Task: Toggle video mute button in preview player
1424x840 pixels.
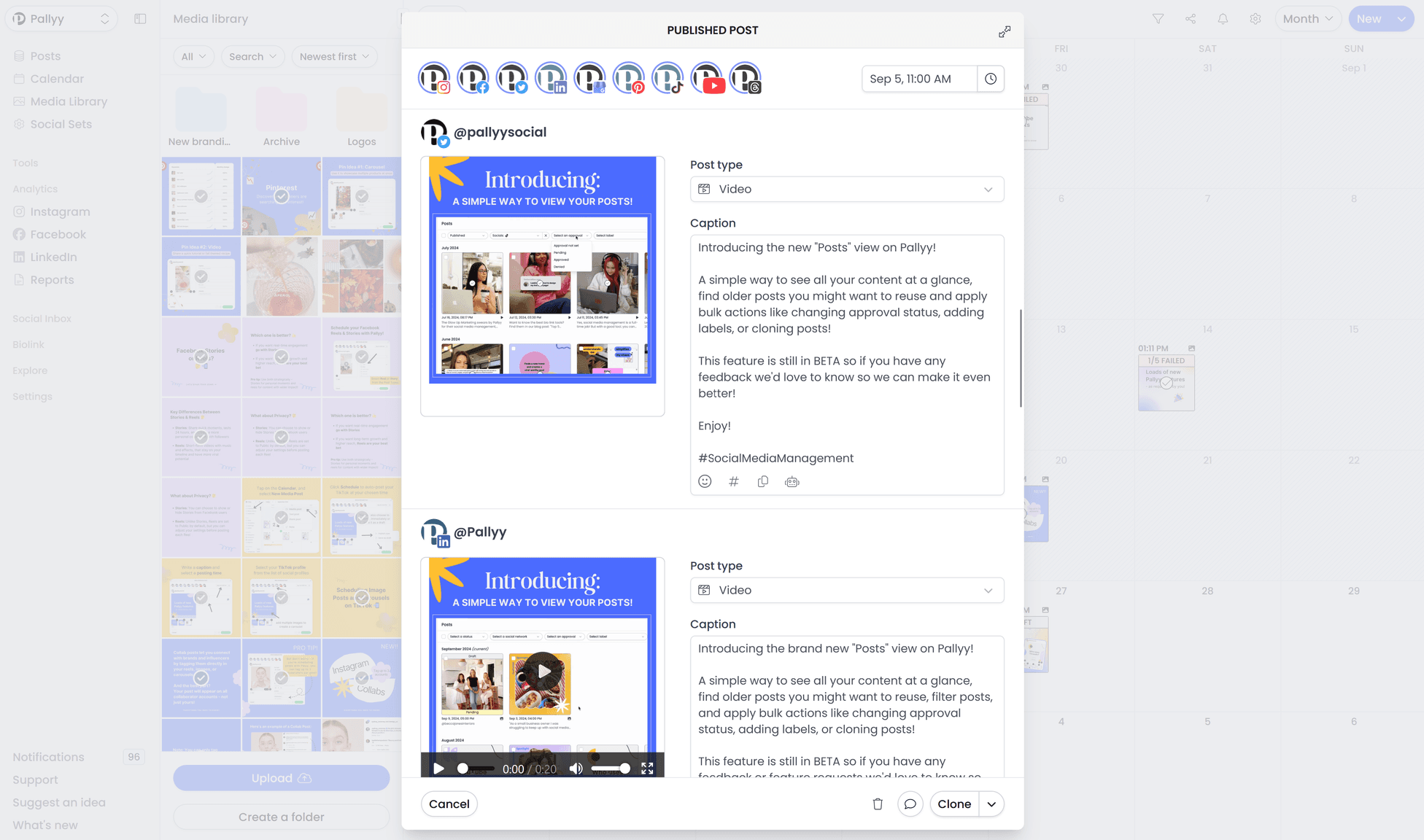Action: [575, 768]
